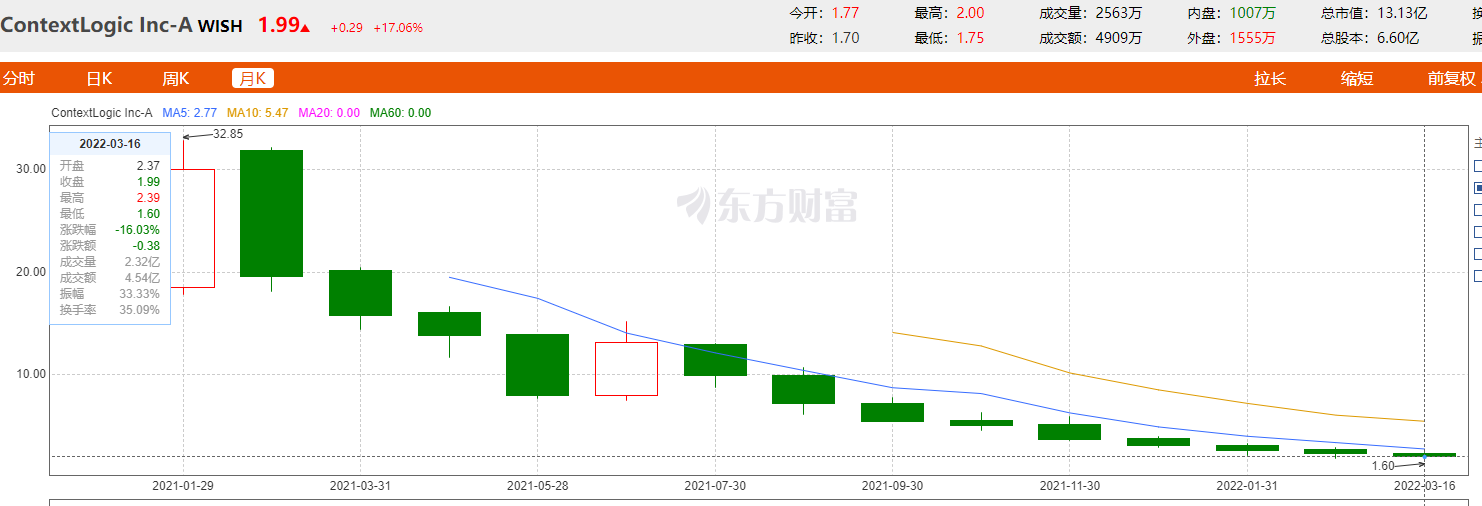Click the 2022-01-31 x-axis date
Viewport: 1482px width, 506px height.
coord(1247,486)
